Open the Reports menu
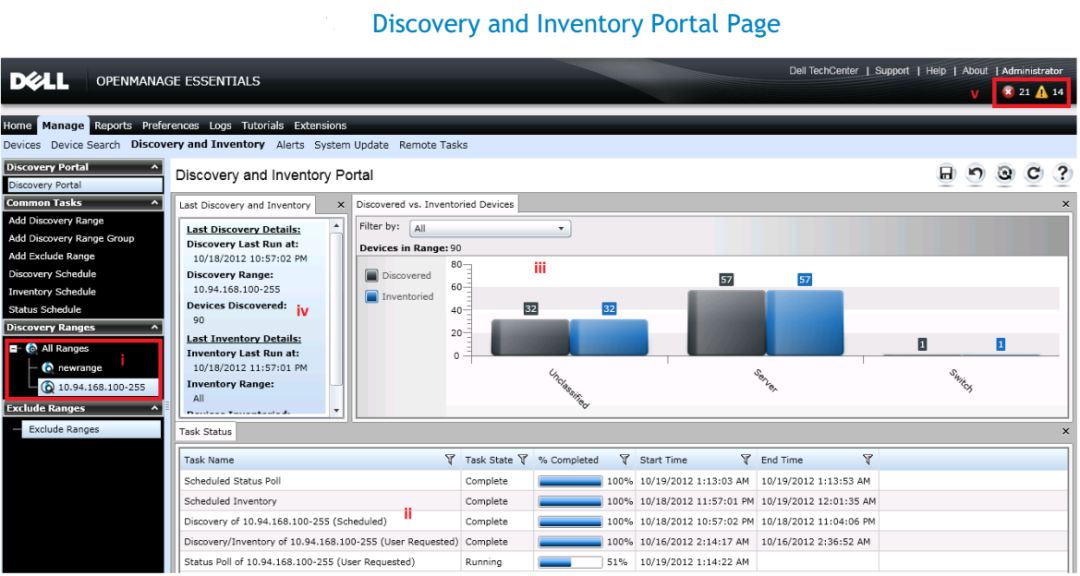Image resolution: width=1080 pixels, height=576 pixels. coord(113,125)
